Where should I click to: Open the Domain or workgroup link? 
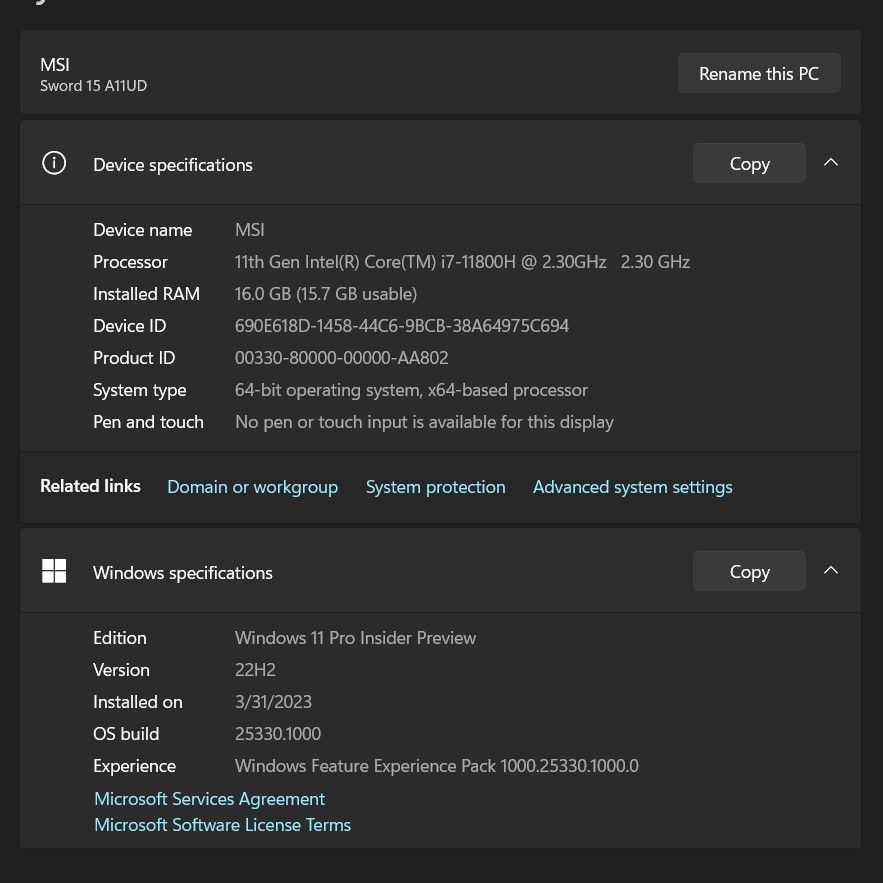point(252,487)
